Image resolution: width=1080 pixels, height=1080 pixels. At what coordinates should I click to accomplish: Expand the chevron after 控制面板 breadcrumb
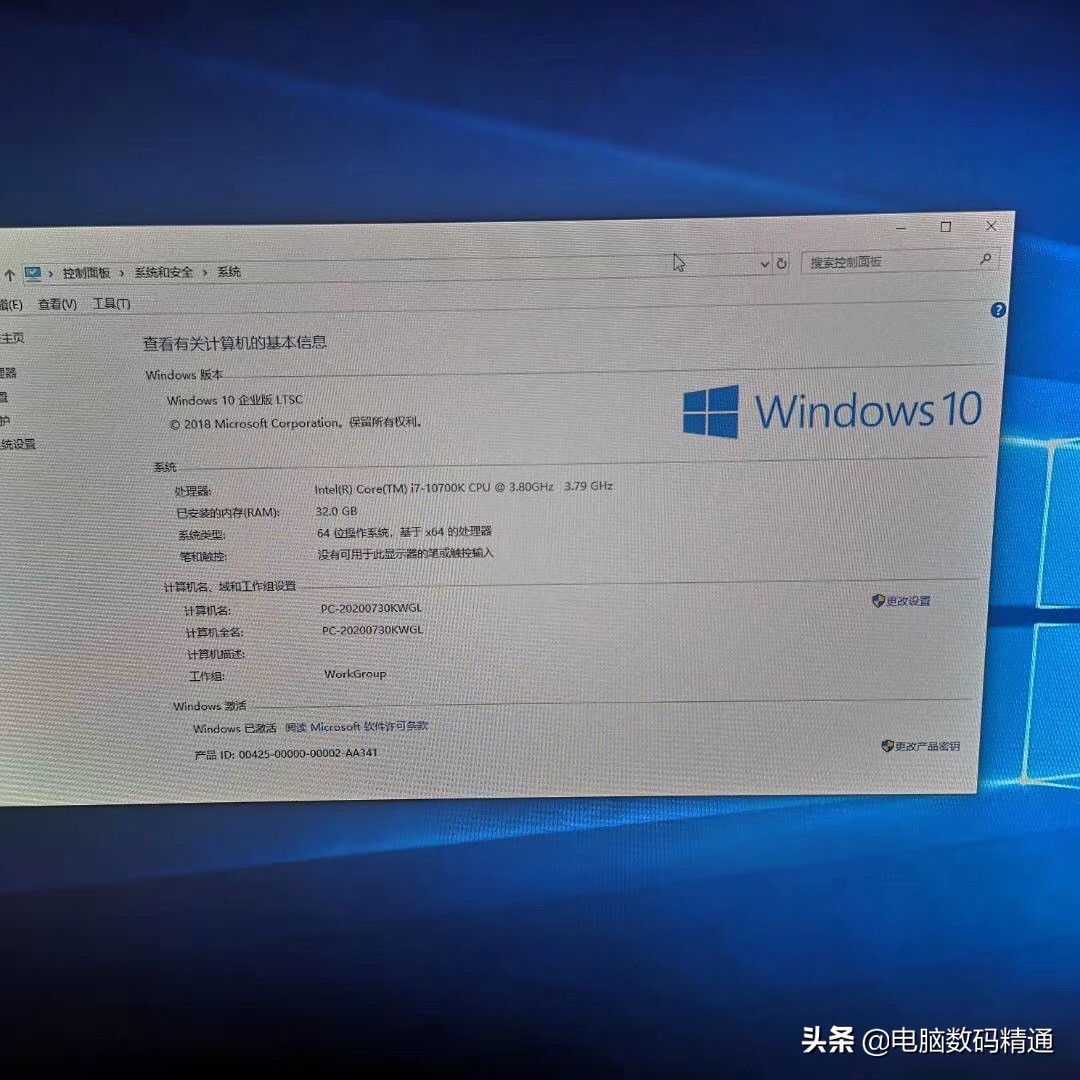coord(122,273)
